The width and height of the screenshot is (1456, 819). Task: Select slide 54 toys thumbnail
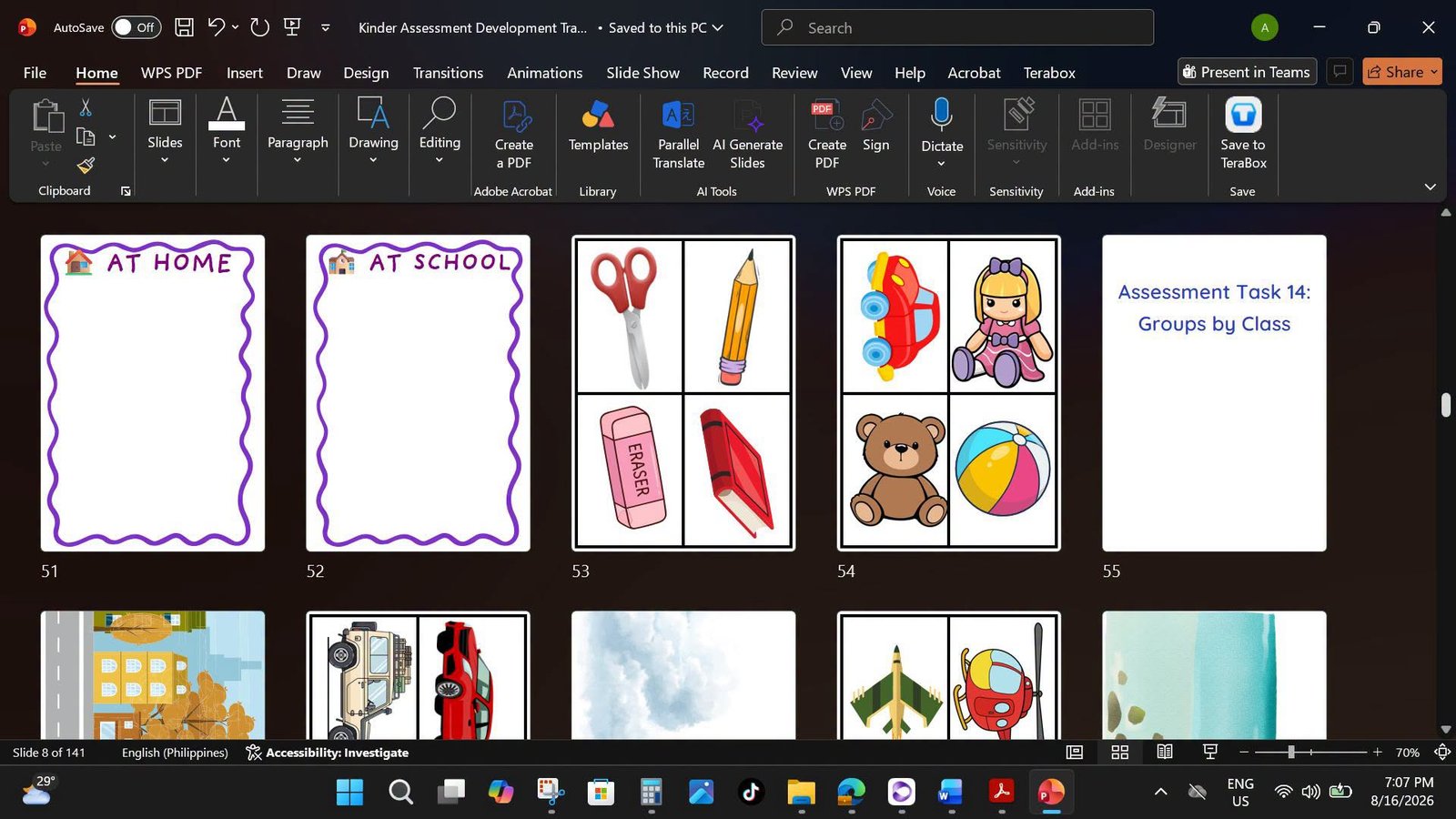coord(949,393)
